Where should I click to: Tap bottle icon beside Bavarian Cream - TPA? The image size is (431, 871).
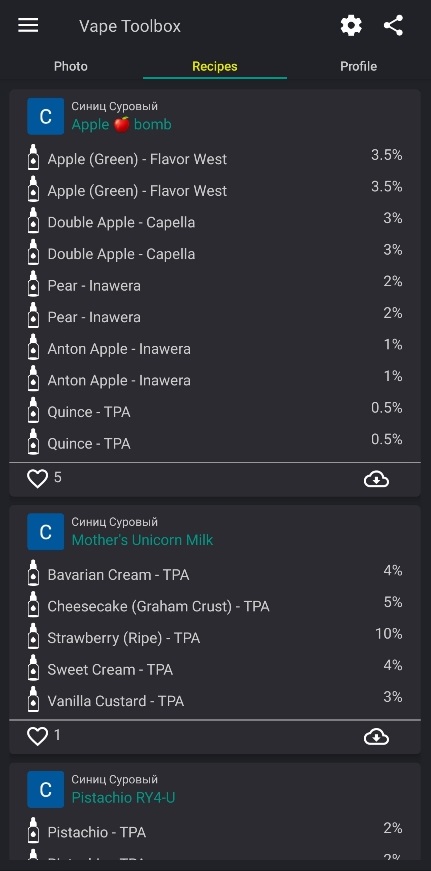pyautogui.click(x=34, y=573)
